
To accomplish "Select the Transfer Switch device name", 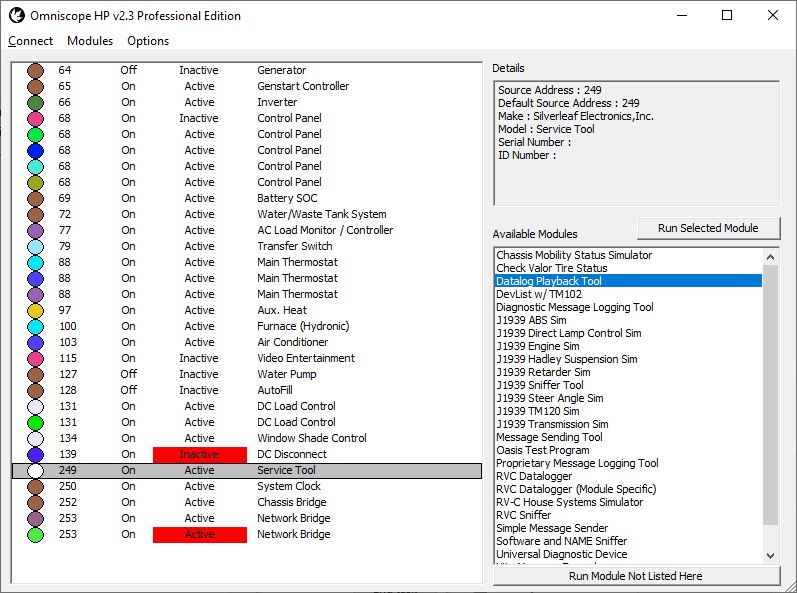I will pos(295,246).
